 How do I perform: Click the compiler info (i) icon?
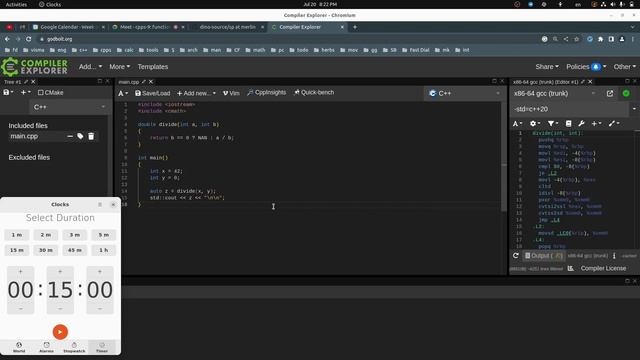614,256
